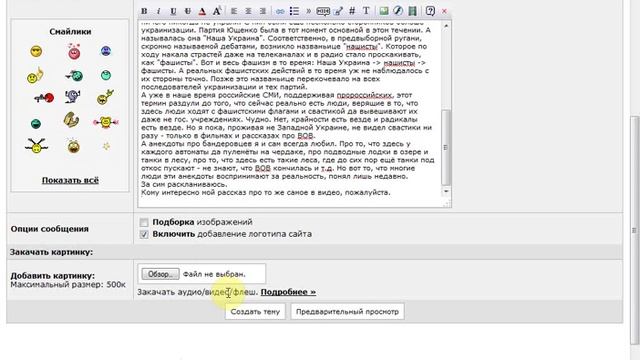Click the message text area scrollbar thumb

point(446,147)
